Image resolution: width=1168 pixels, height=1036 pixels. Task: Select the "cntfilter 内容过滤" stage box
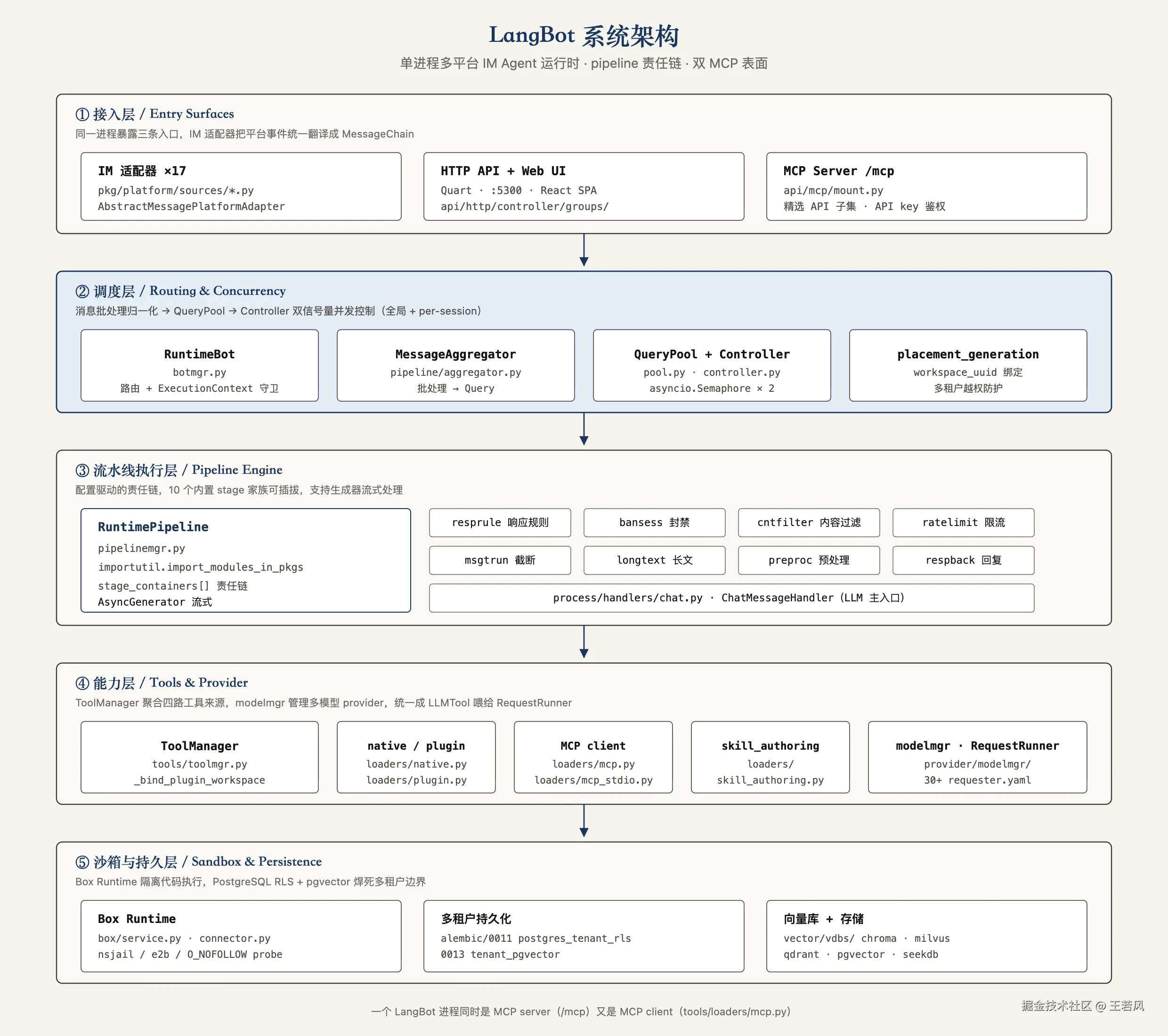tap(809, 522)
